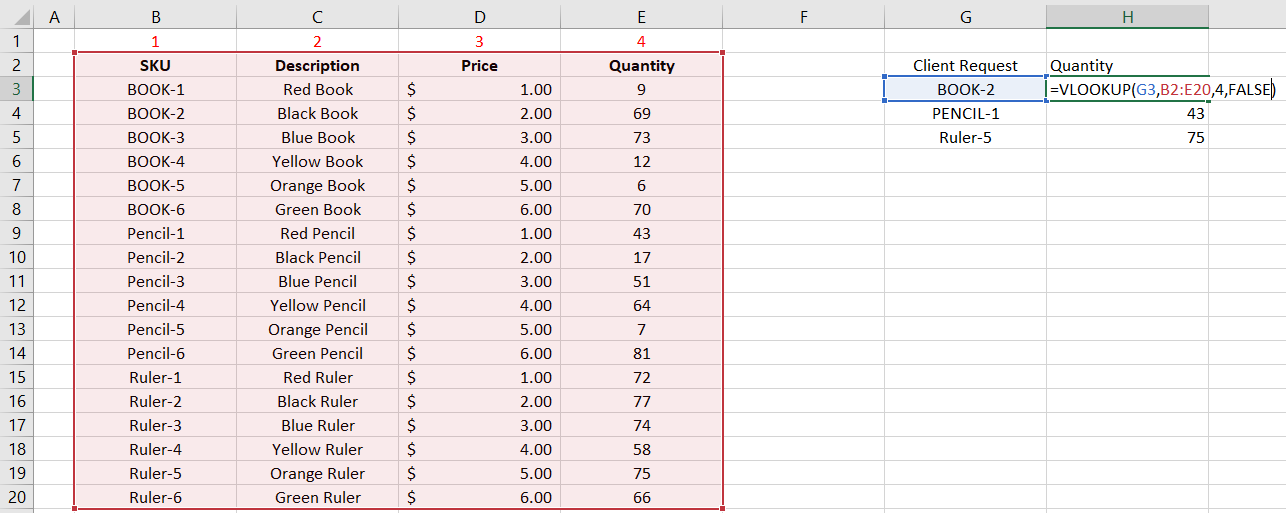The width and height of the screenshot is (1286, 513).
Task: Click the Quantity header in column E
Action: (641, 65)
